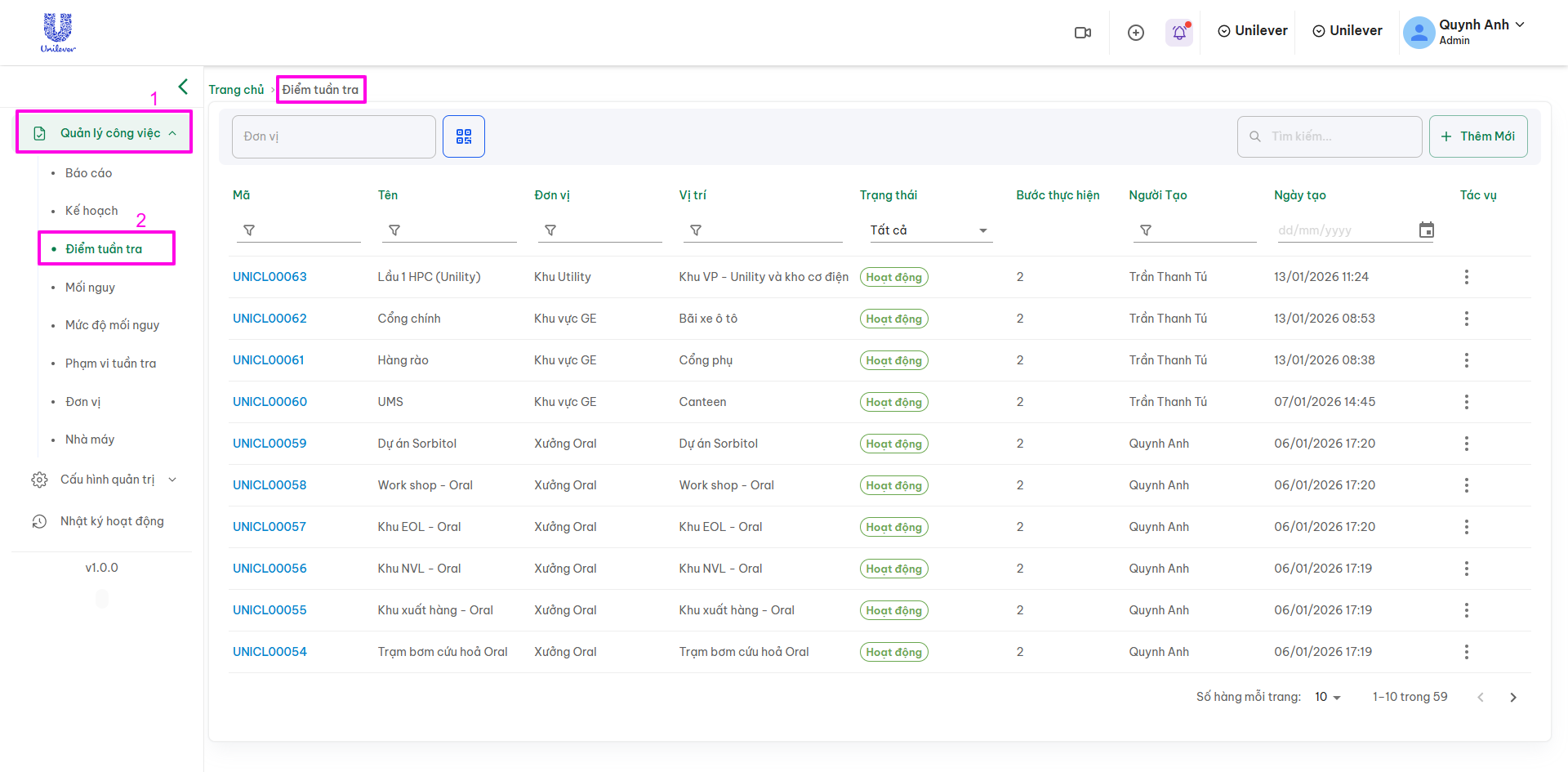Click the video camera icon in header
The image size is (1568, 772).
tap(1083, 33)
